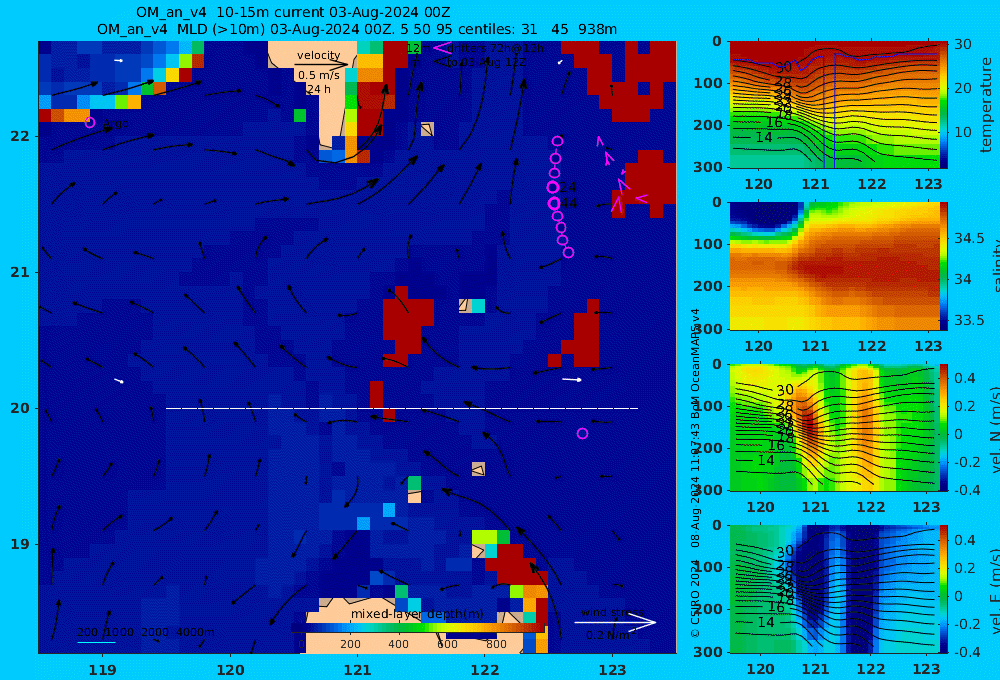
Task: Click the temperature colorbar
Action: (x=943, y=105)
